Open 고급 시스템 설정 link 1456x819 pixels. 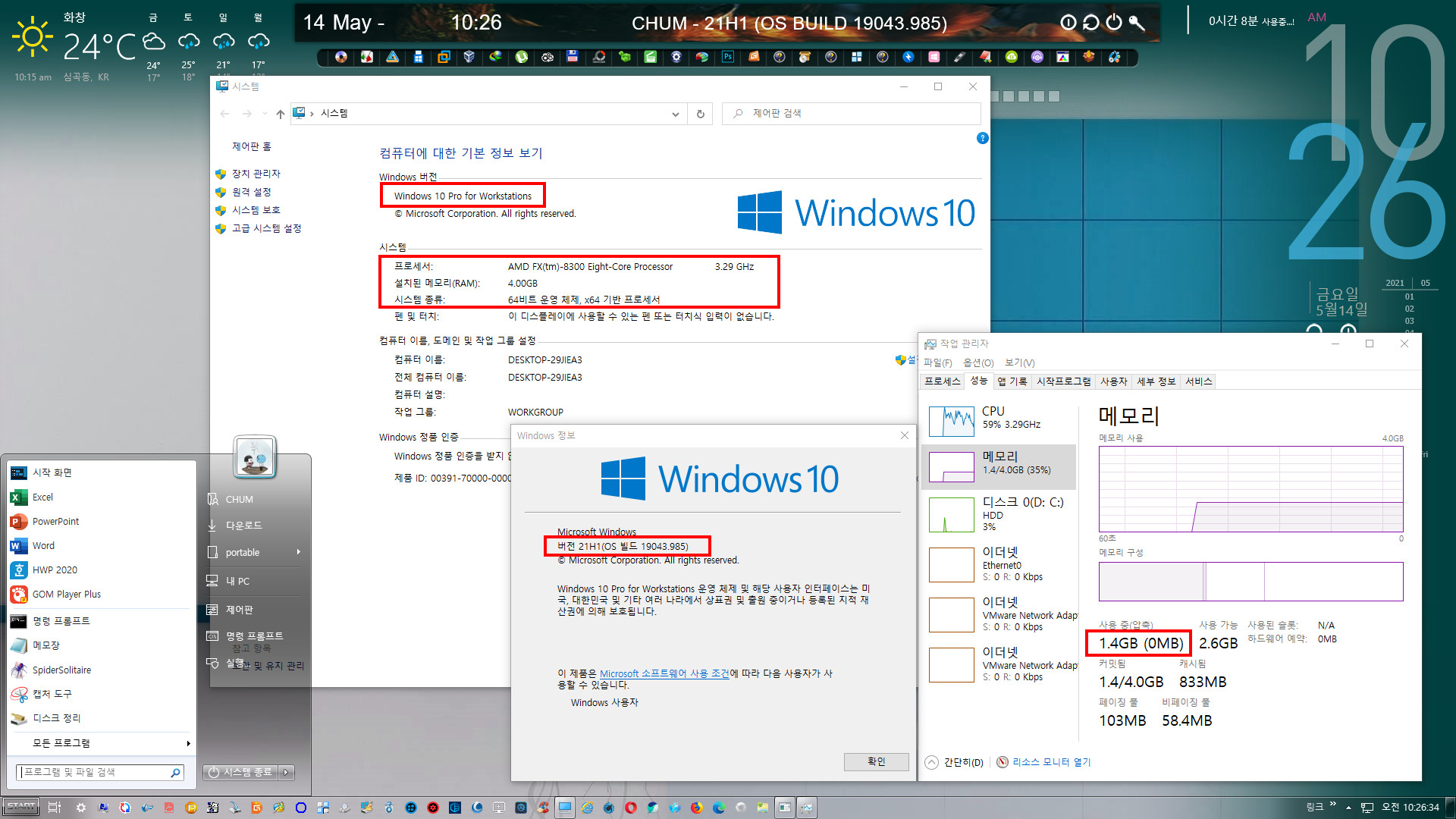[266, 228]
